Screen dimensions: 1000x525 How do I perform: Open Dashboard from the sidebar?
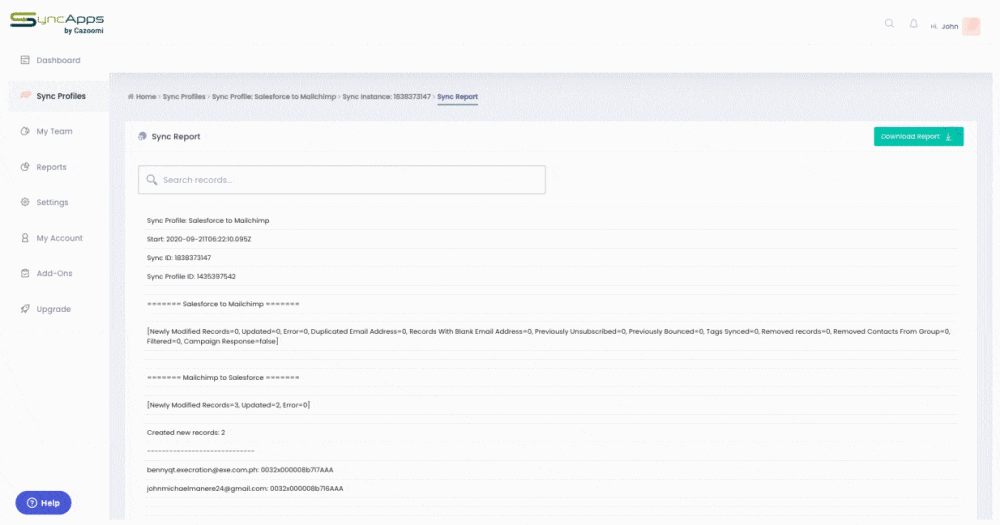[x=58, y=60]
